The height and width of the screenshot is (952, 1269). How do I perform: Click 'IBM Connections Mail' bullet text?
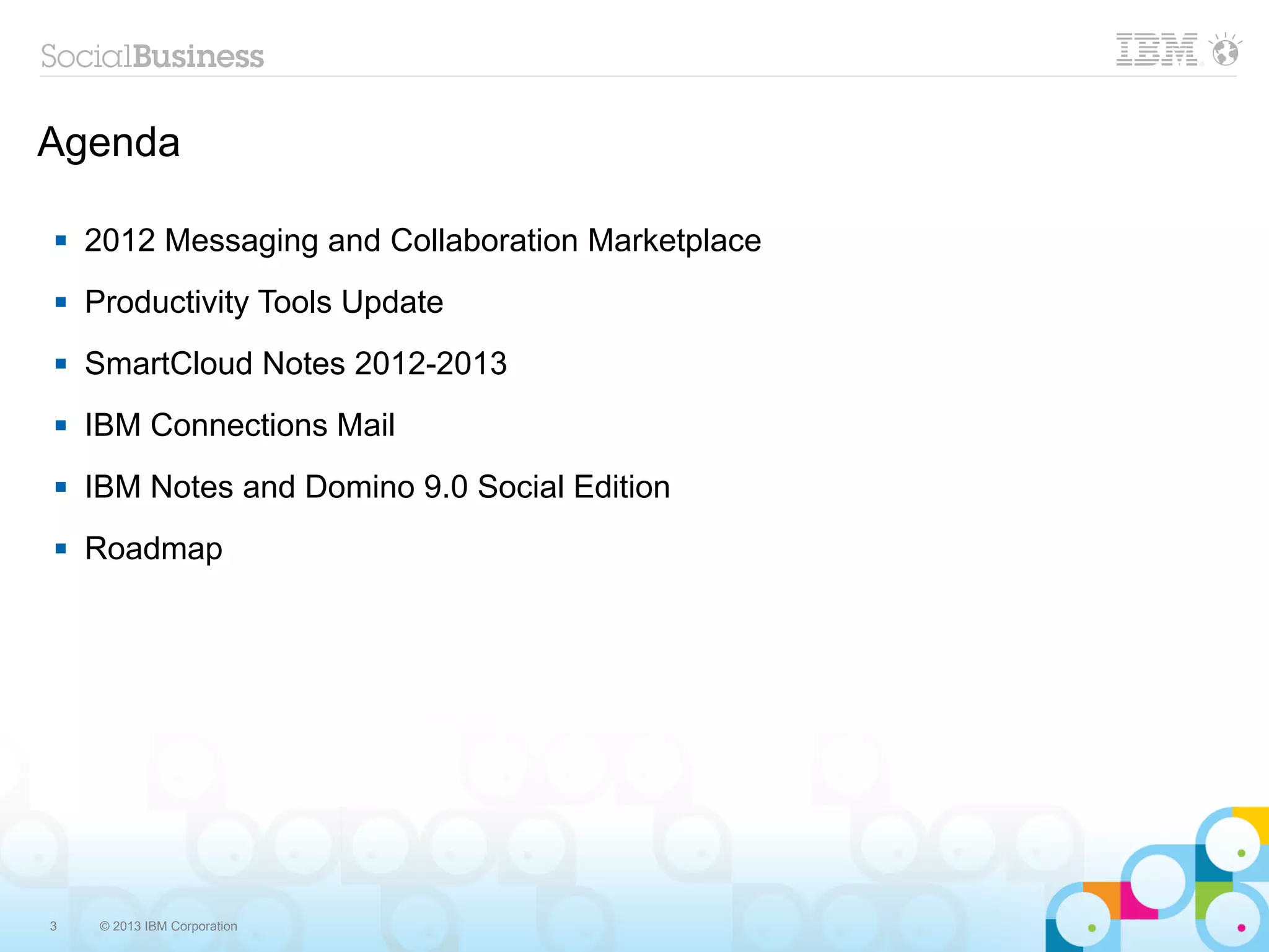coord(240,426)
